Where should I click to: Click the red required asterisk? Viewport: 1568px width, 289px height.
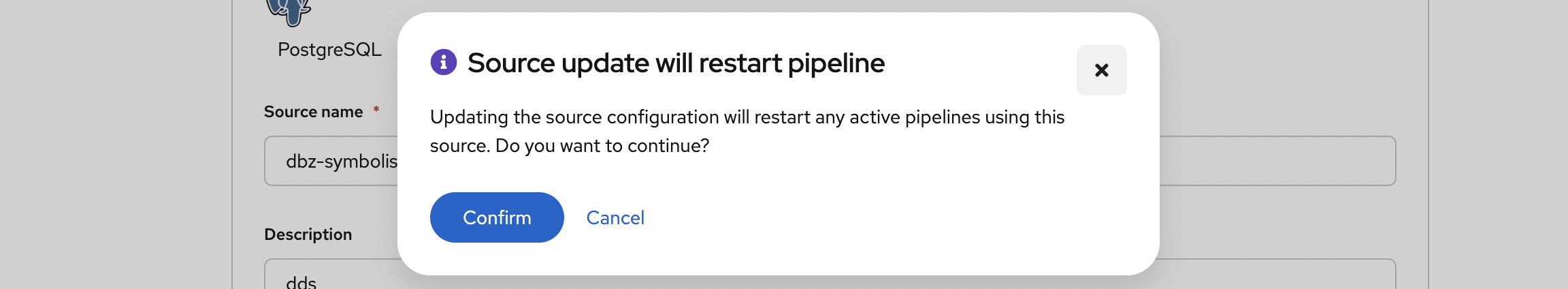tap(376, 110)
